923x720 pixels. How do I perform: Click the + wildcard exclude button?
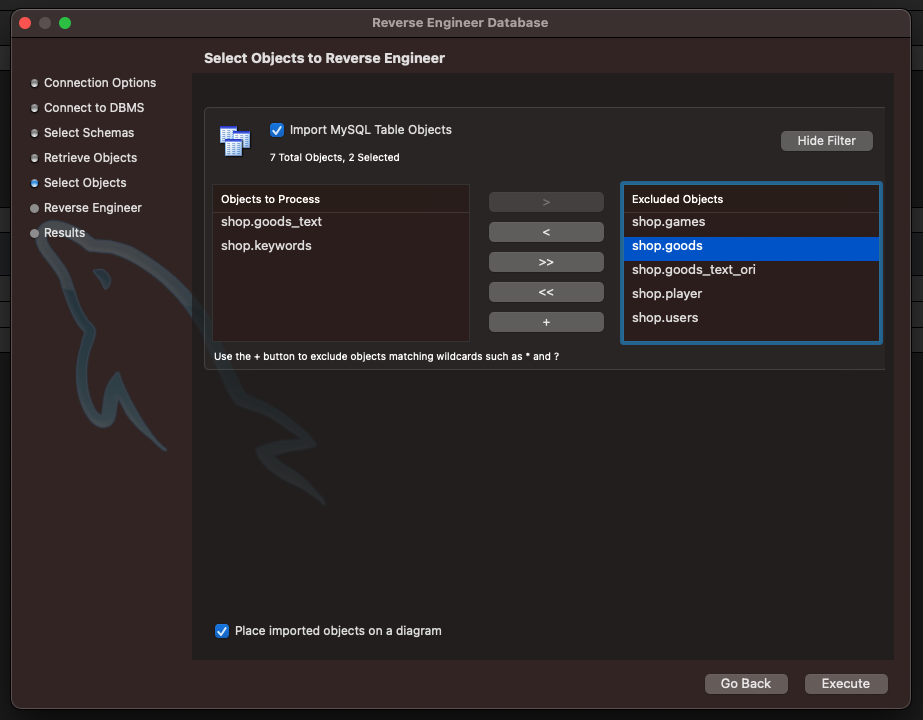point(546,322)
